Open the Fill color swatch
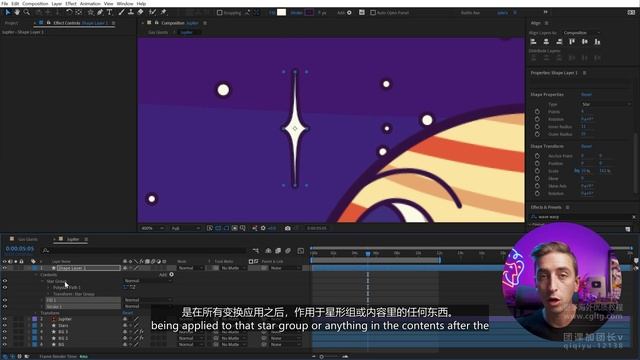640x360 pixels. 281,13
